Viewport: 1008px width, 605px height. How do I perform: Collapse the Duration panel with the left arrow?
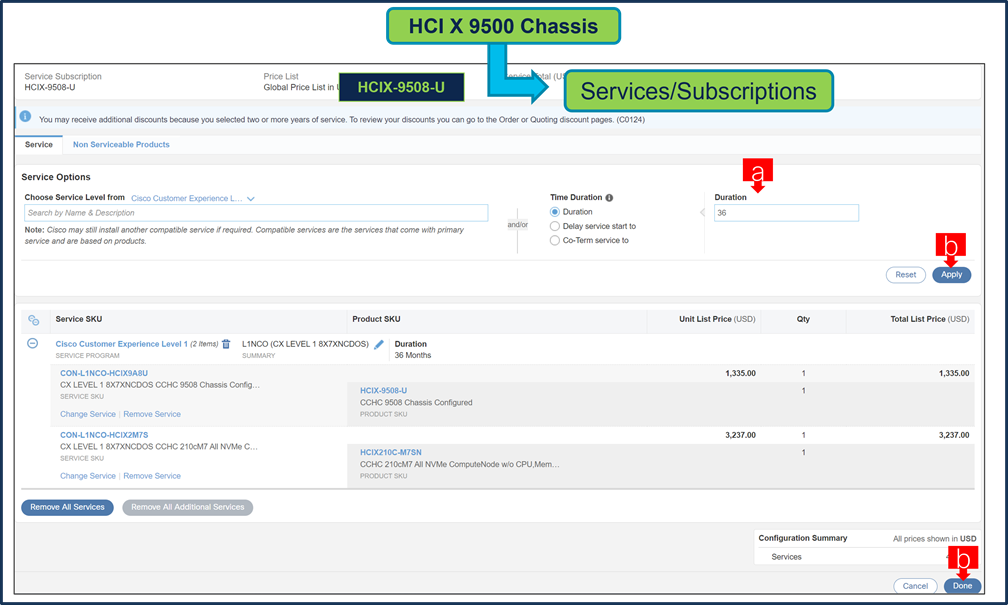tap(702, 213)
